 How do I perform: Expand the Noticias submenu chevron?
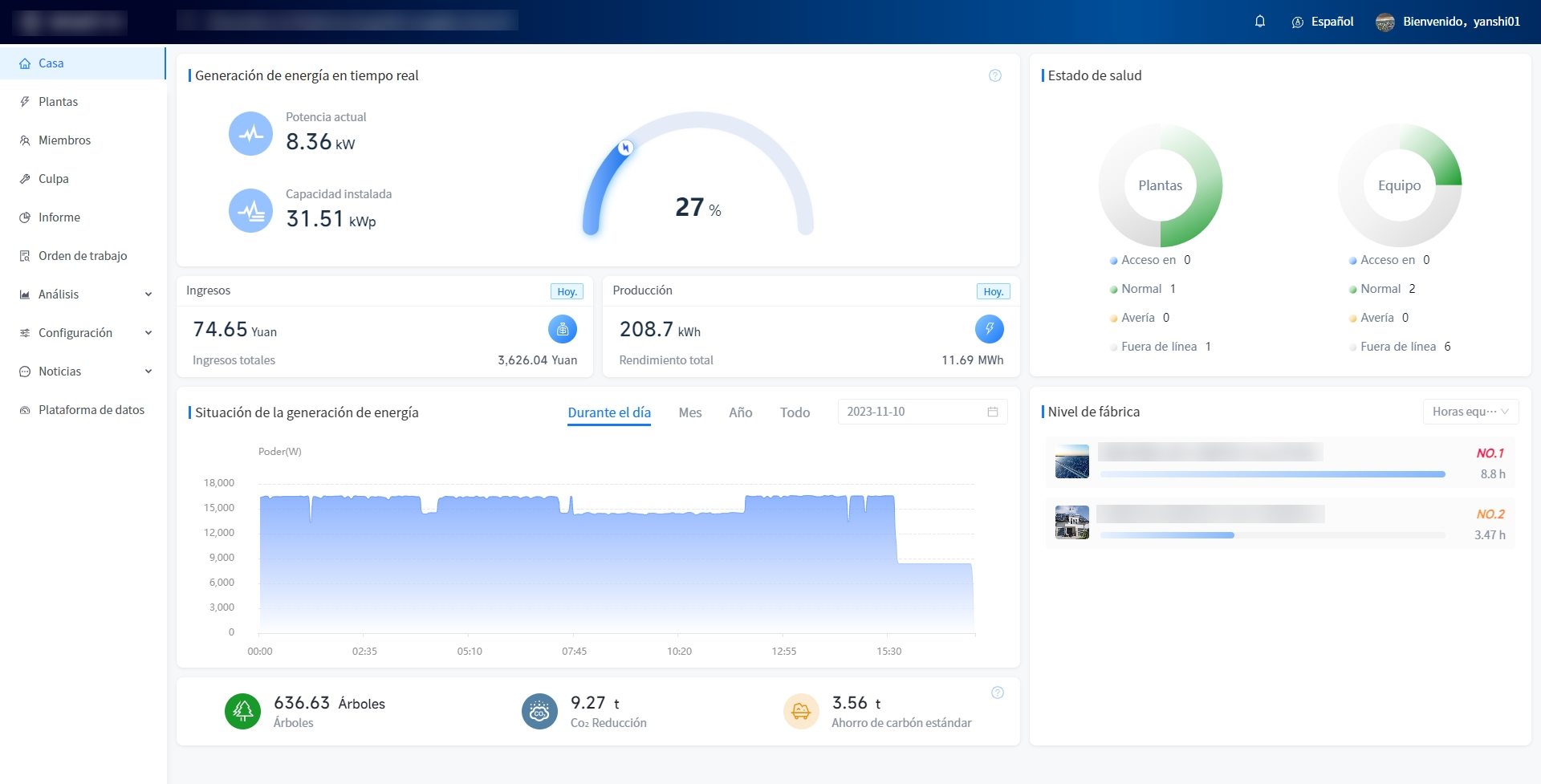pyautogui.click(x=148, y=372)
